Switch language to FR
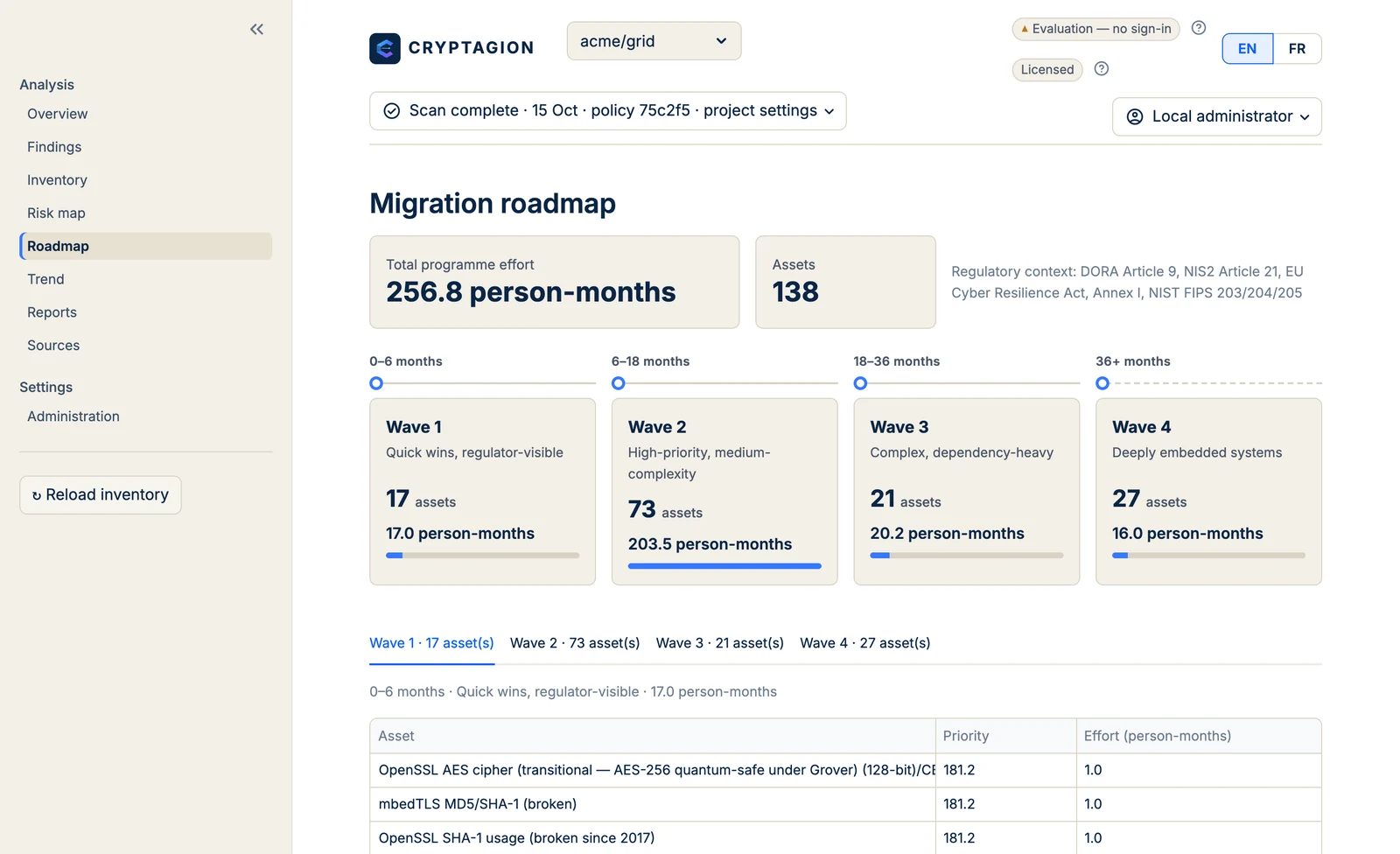1400x854 pixels. click(1298, 49)
